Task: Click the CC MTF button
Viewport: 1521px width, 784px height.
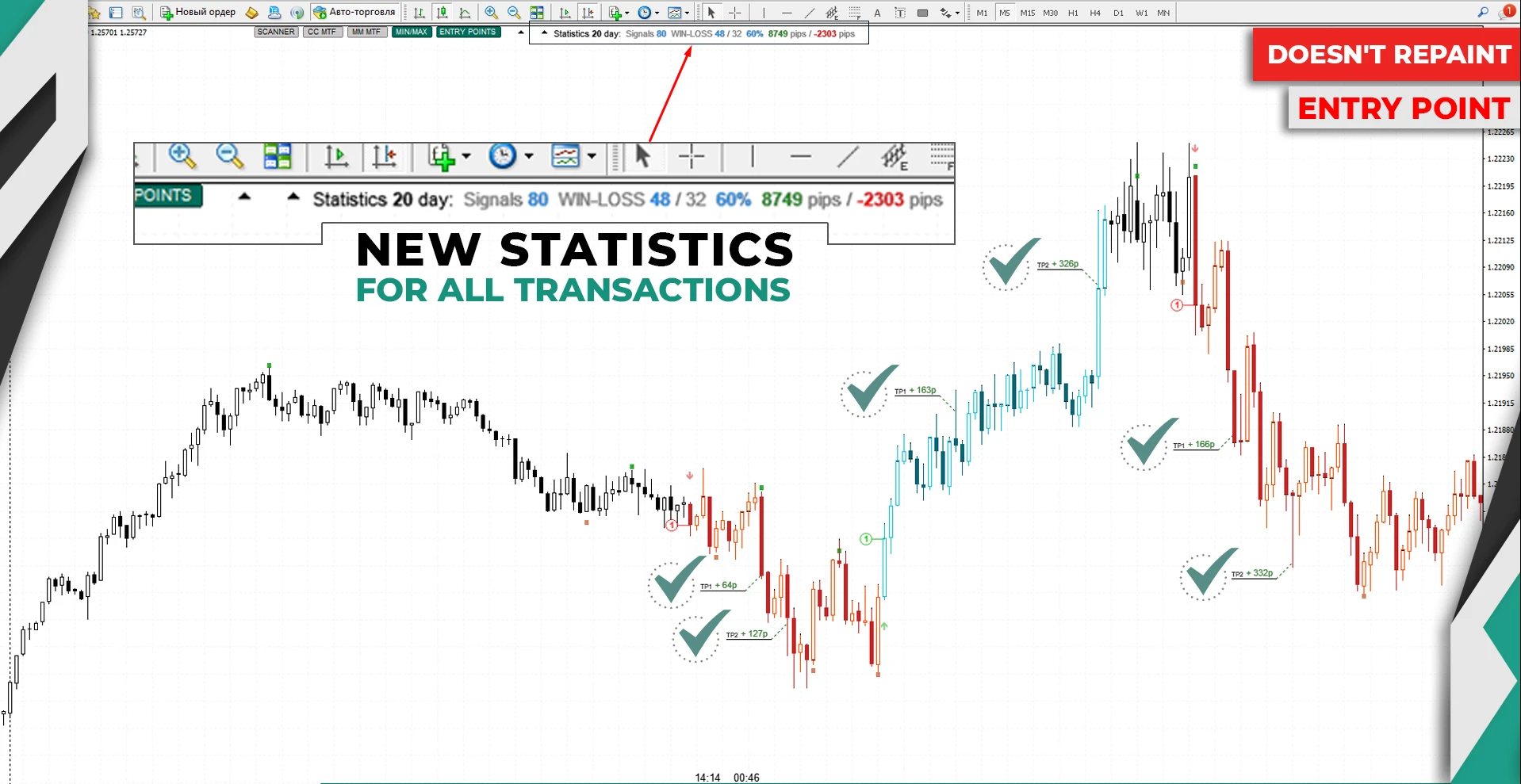Action: tap(322, 32)
